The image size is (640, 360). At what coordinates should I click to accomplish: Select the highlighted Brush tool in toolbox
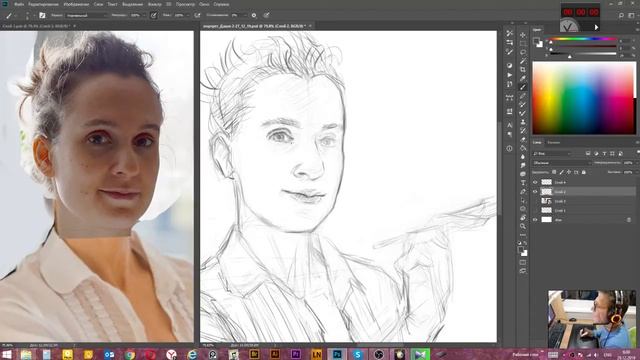point(523,87)
